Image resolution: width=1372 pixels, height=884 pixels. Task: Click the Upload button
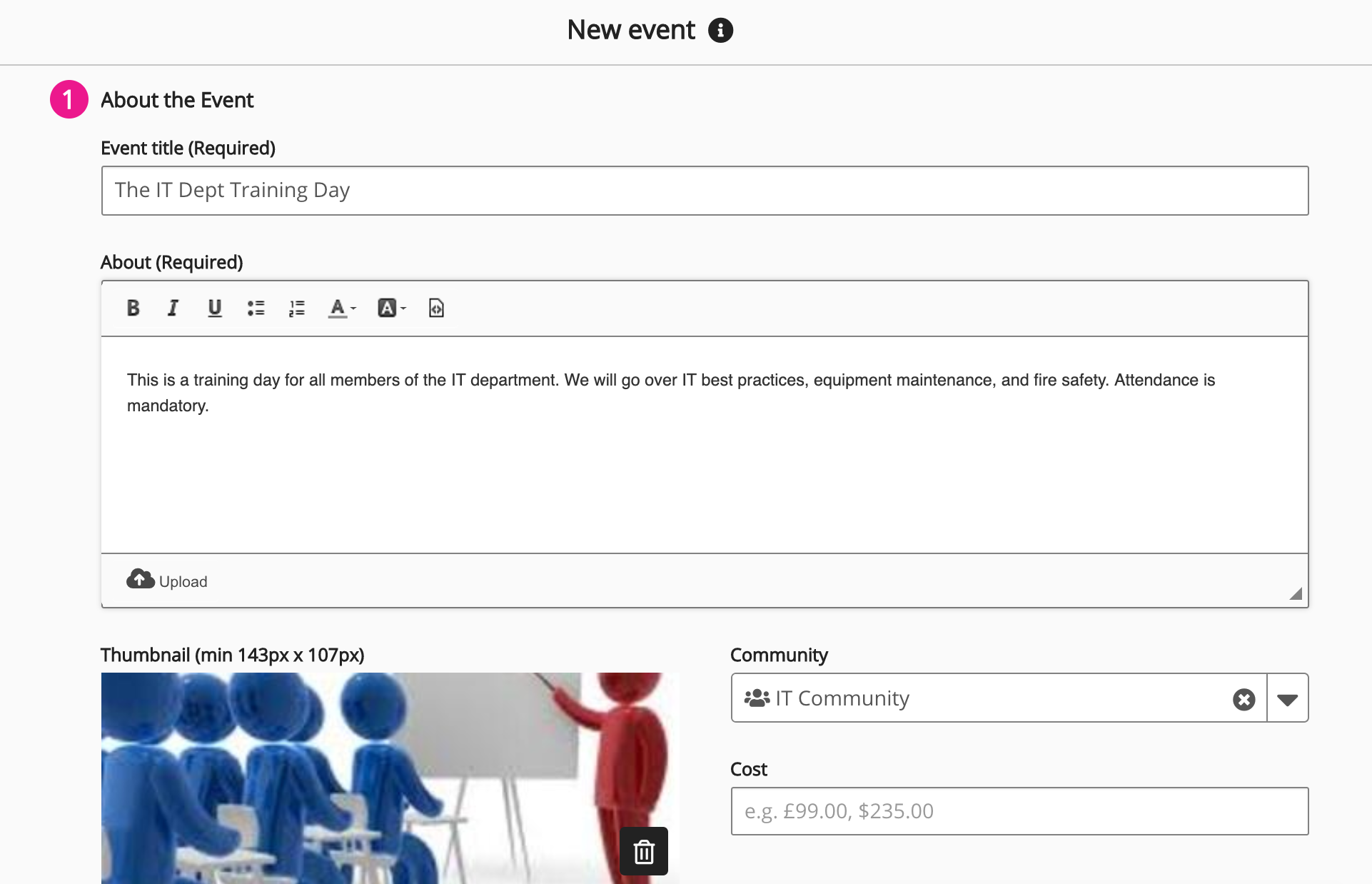click(x=167, y=580)
